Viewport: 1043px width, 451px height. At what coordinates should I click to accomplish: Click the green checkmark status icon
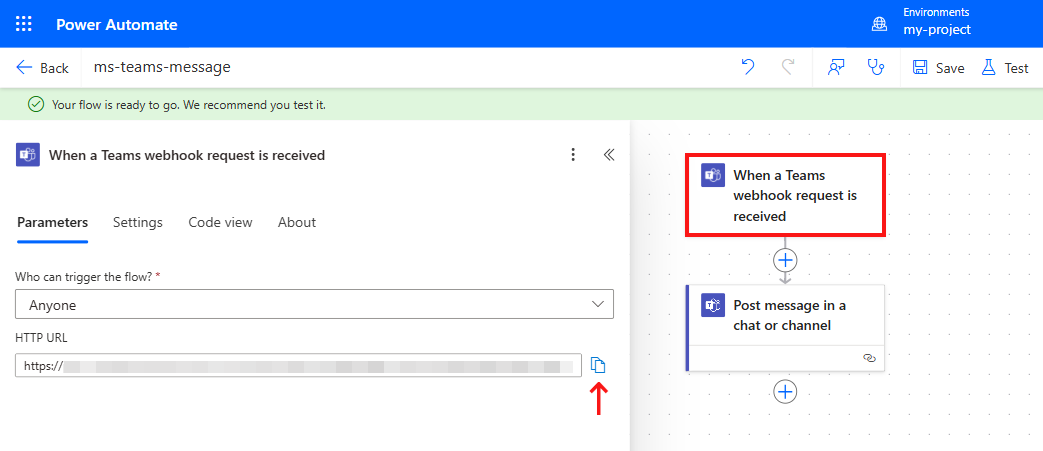(37, 104)
